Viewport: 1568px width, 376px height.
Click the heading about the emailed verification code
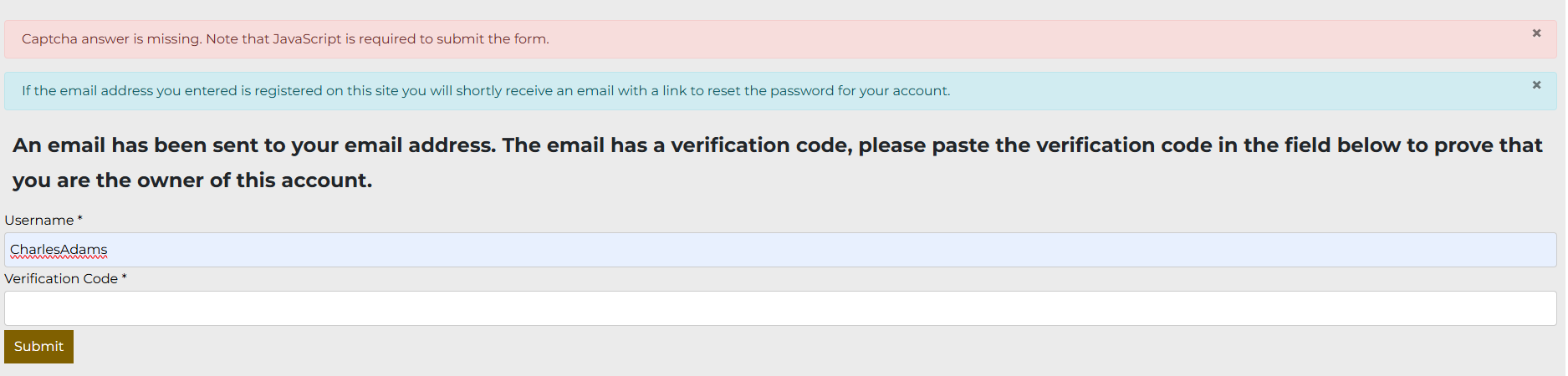click(x=777, y=145)
